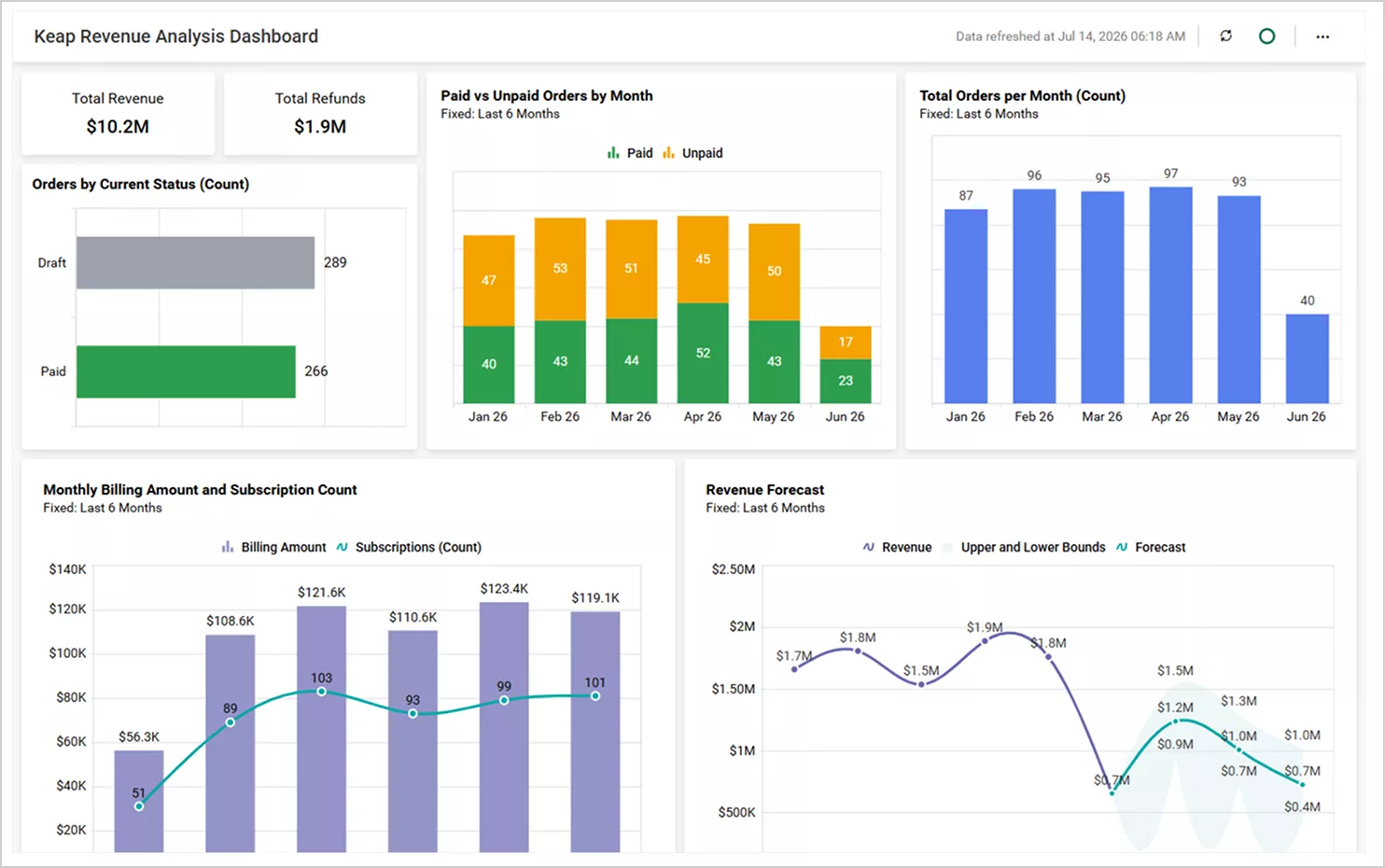1385x868 pixels.
Task: Click Upper and Lower Bounds legend label
Action: (x=1033, y=547)
